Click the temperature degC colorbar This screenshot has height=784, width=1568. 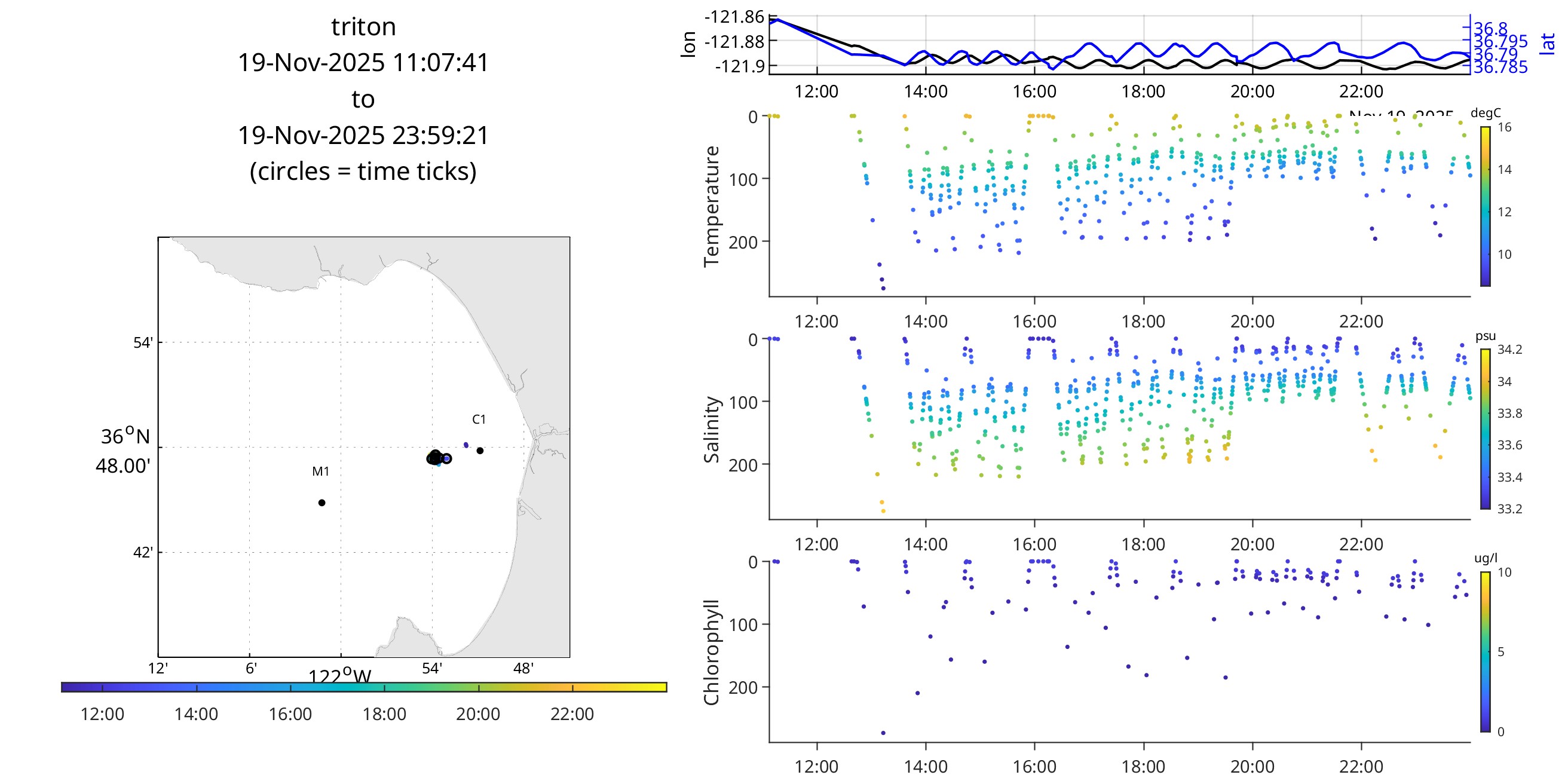click(x=1485, y=206)
